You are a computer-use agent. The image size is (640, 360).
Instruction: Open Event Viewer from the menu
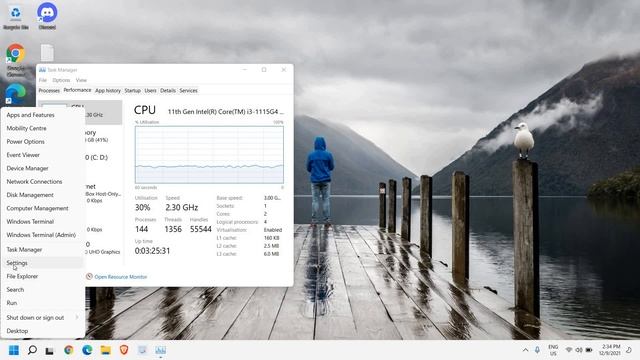42,155
